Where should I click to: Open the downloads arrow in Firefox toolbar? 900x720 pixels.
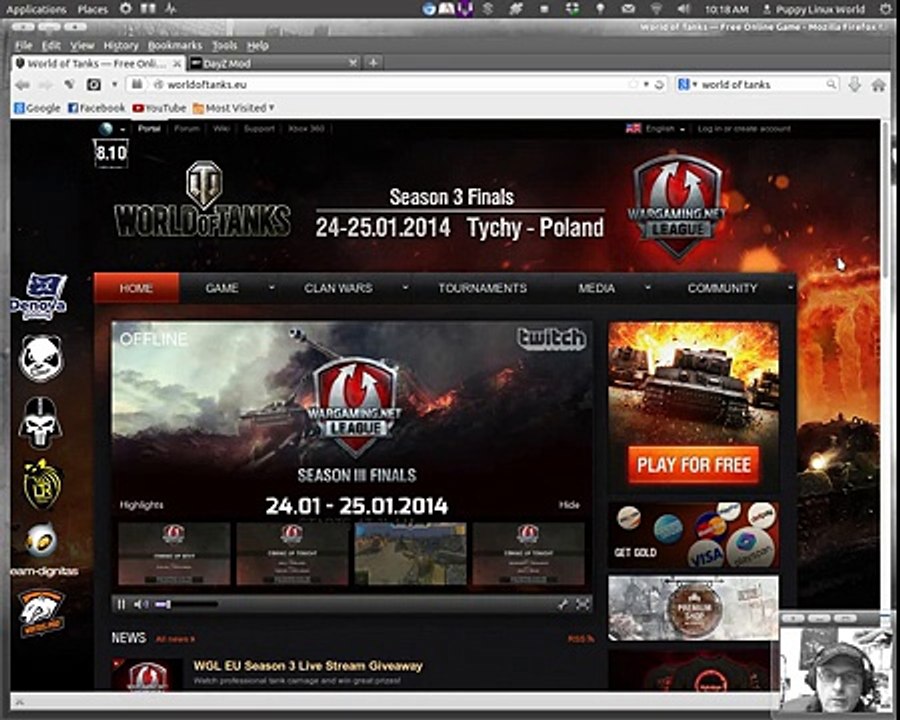click(855, 85)
